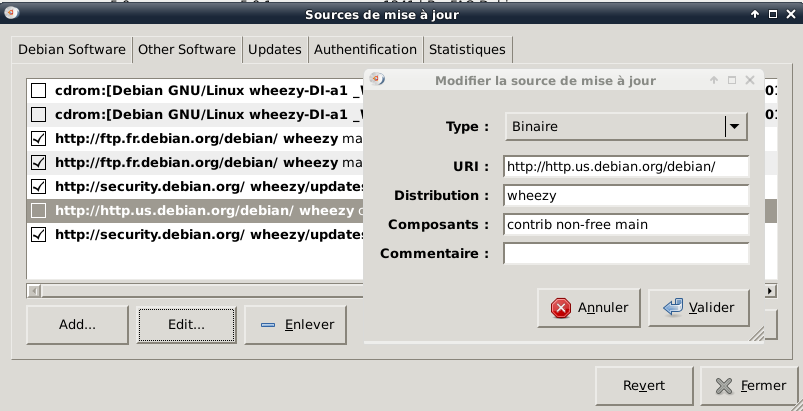
Task: Focus the empty Commentaire field
Action: (626, 253)
